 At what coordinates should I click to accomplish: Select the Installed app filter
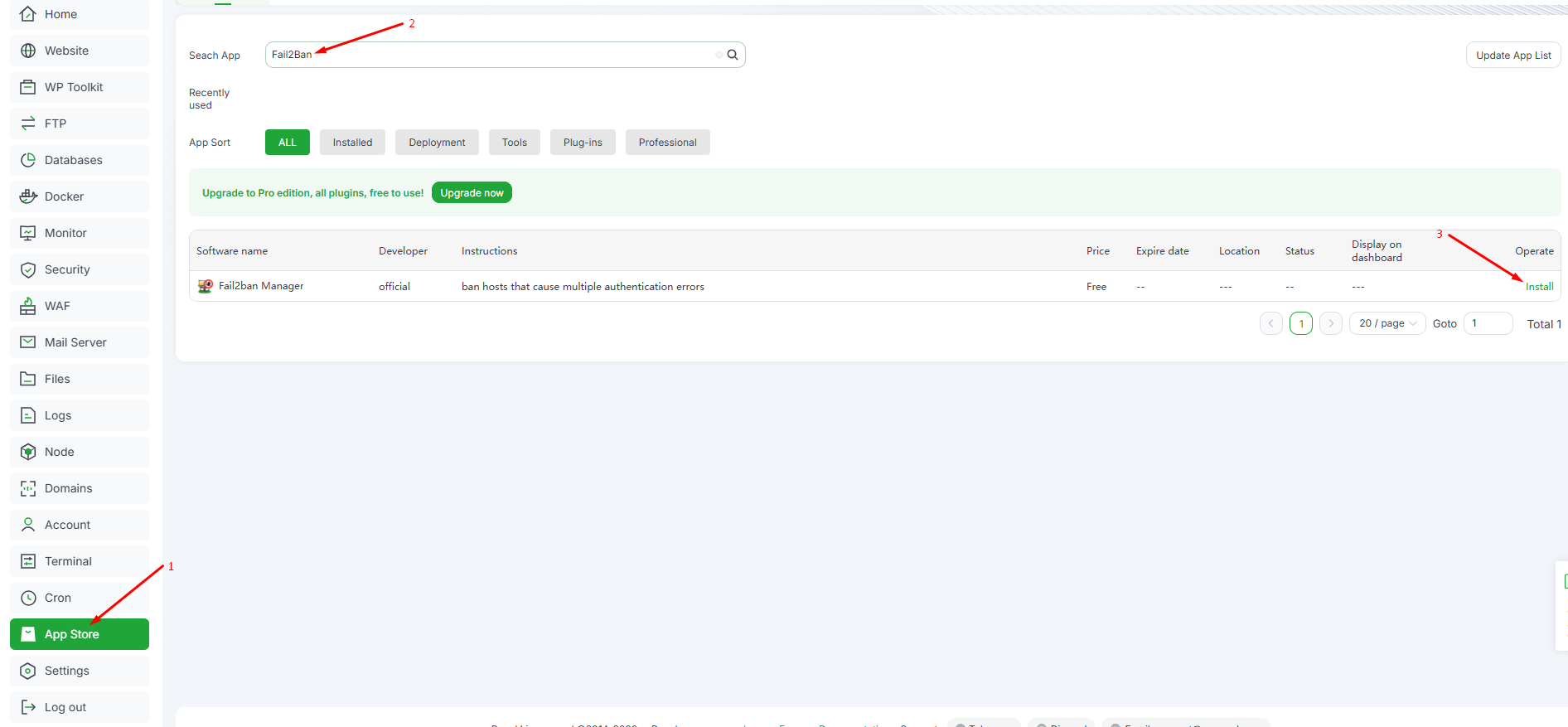point(352,143)
